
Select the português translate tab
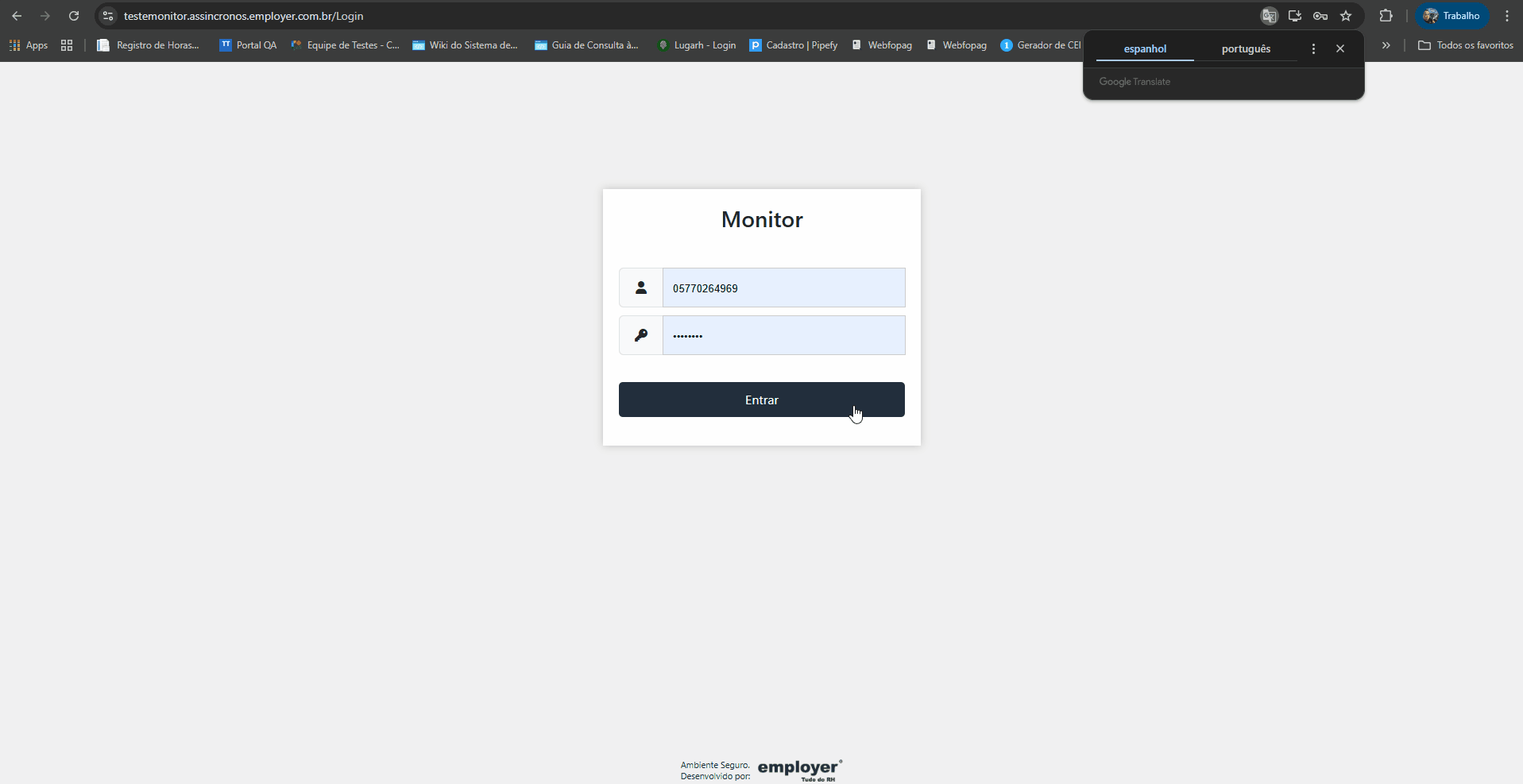(x=1246, y=48)
